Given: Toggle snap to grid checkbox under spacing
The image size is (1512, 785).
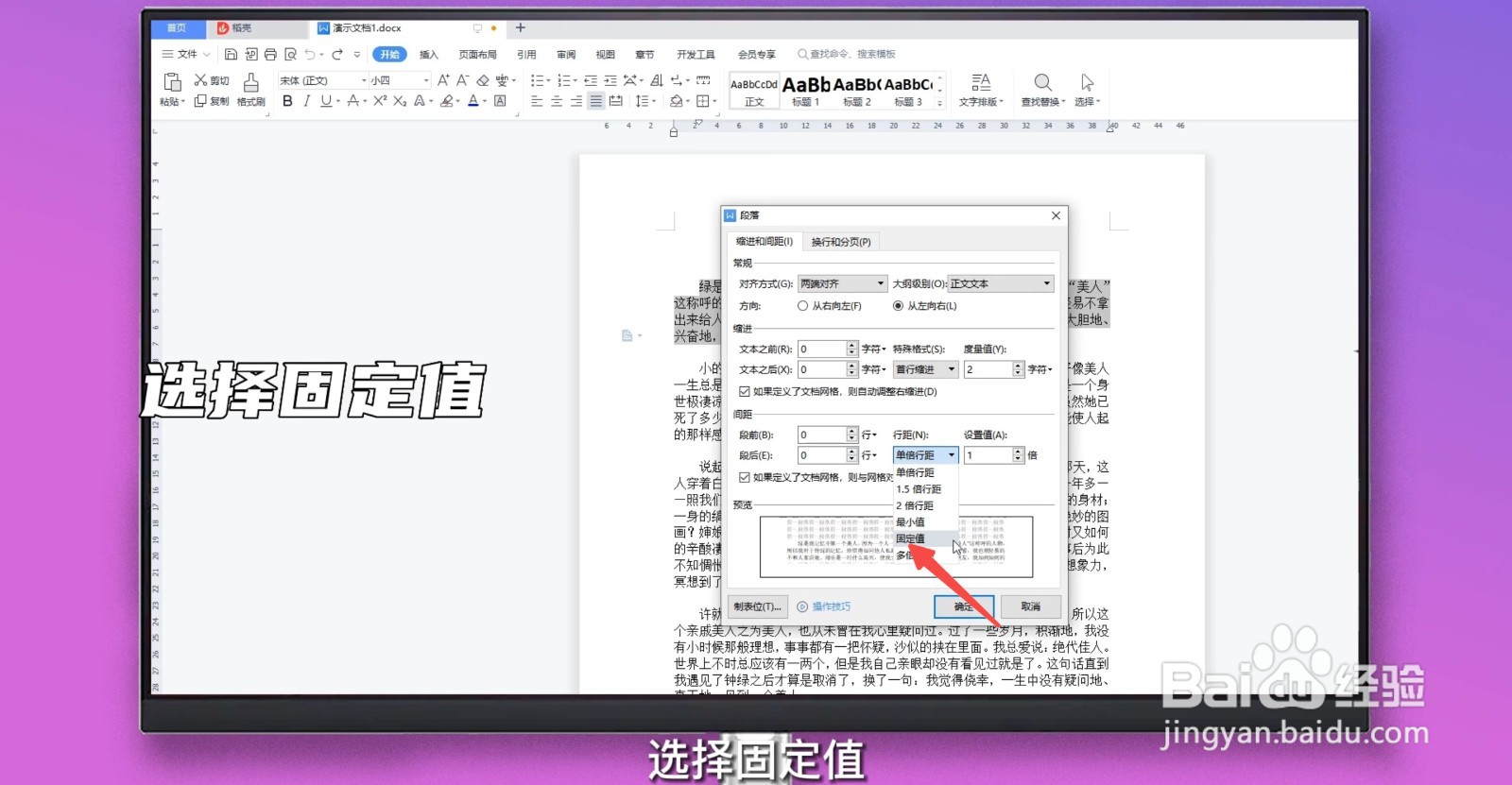Looking at the screenshot, I should click(745, 477).
